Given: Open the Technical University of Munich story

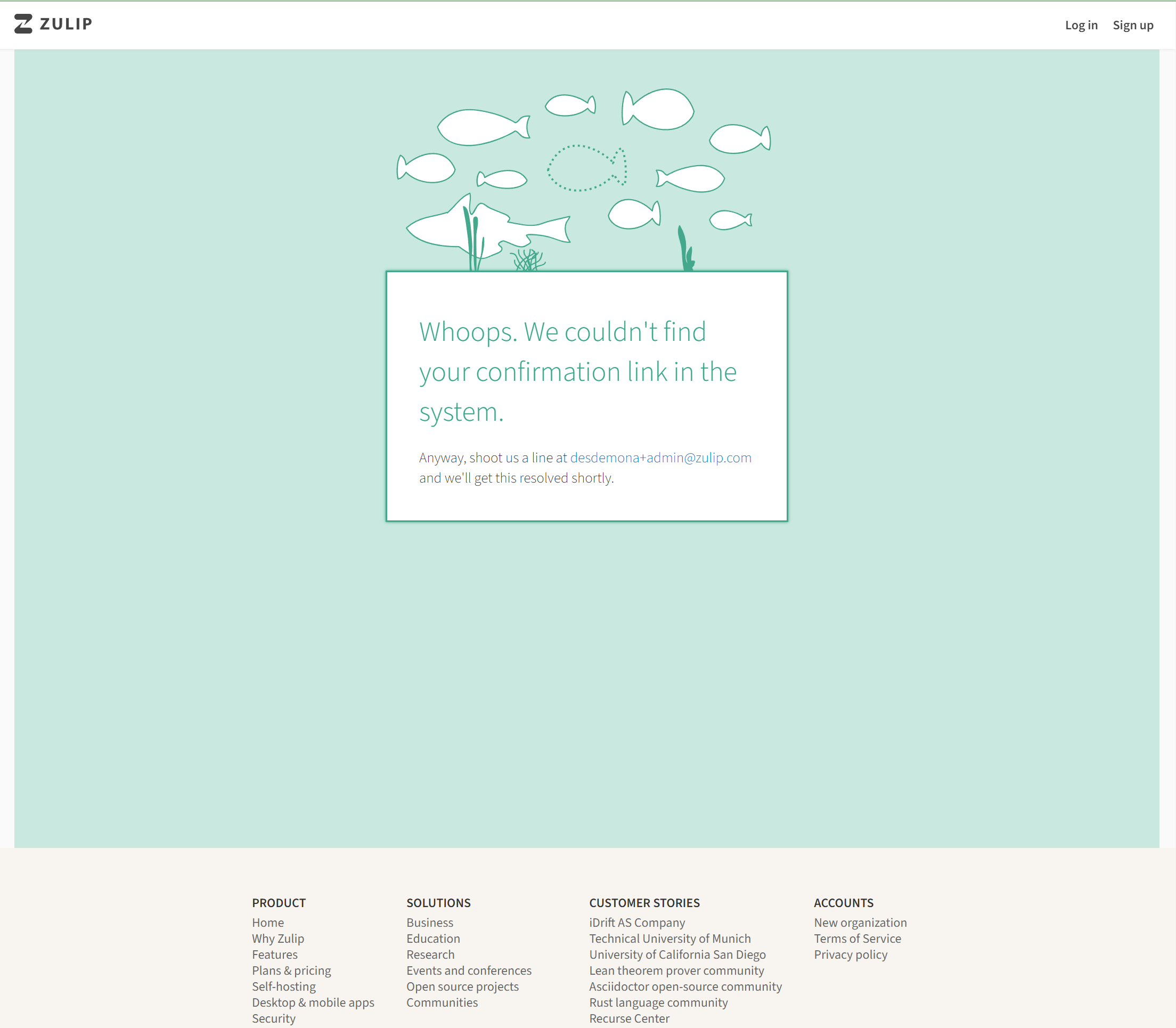Looking at the screenshot, I should click(x=670, y=939).
